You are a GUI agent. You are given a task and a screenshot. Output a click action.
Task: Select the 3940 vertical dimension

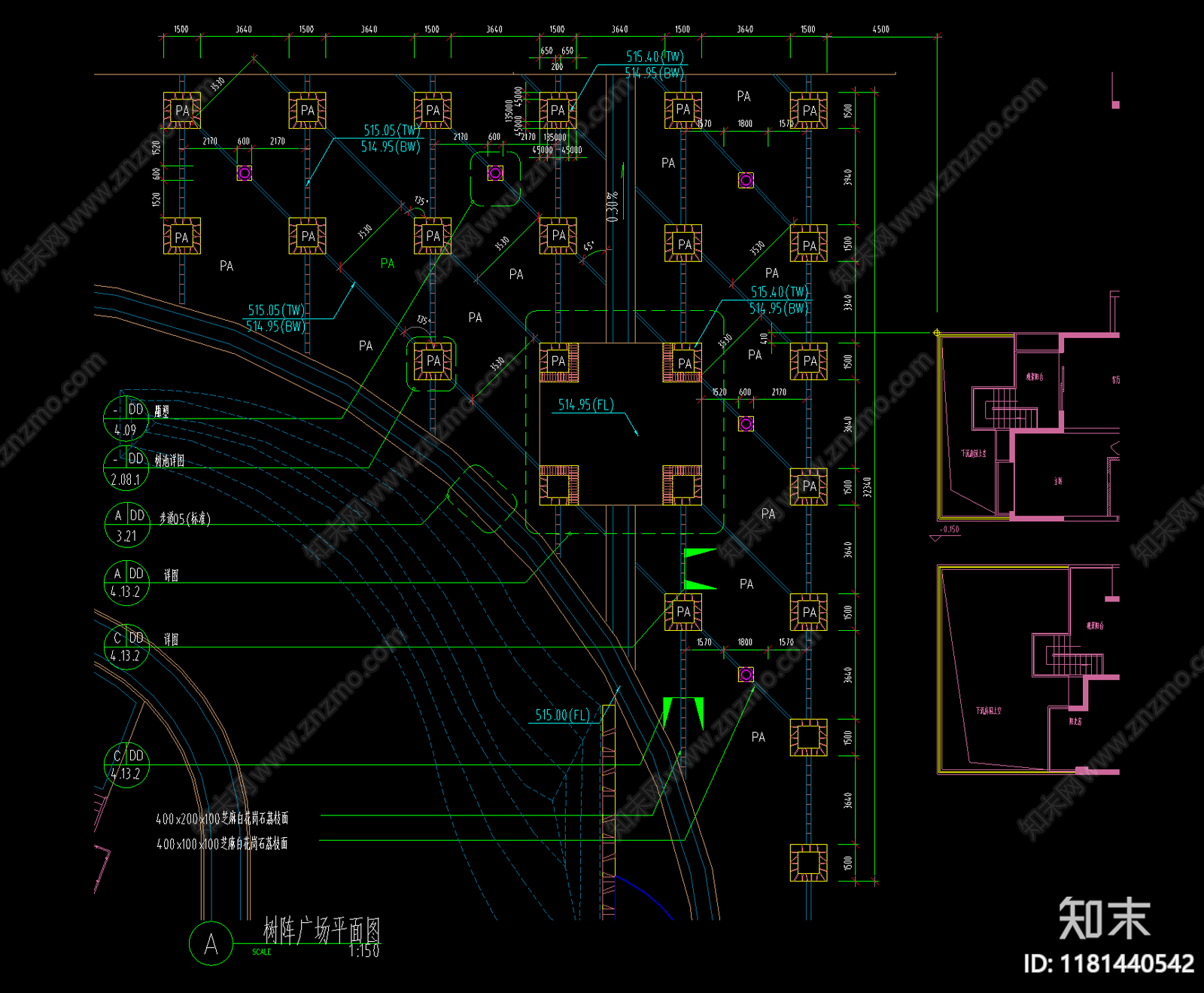click(x=848, y=178)
